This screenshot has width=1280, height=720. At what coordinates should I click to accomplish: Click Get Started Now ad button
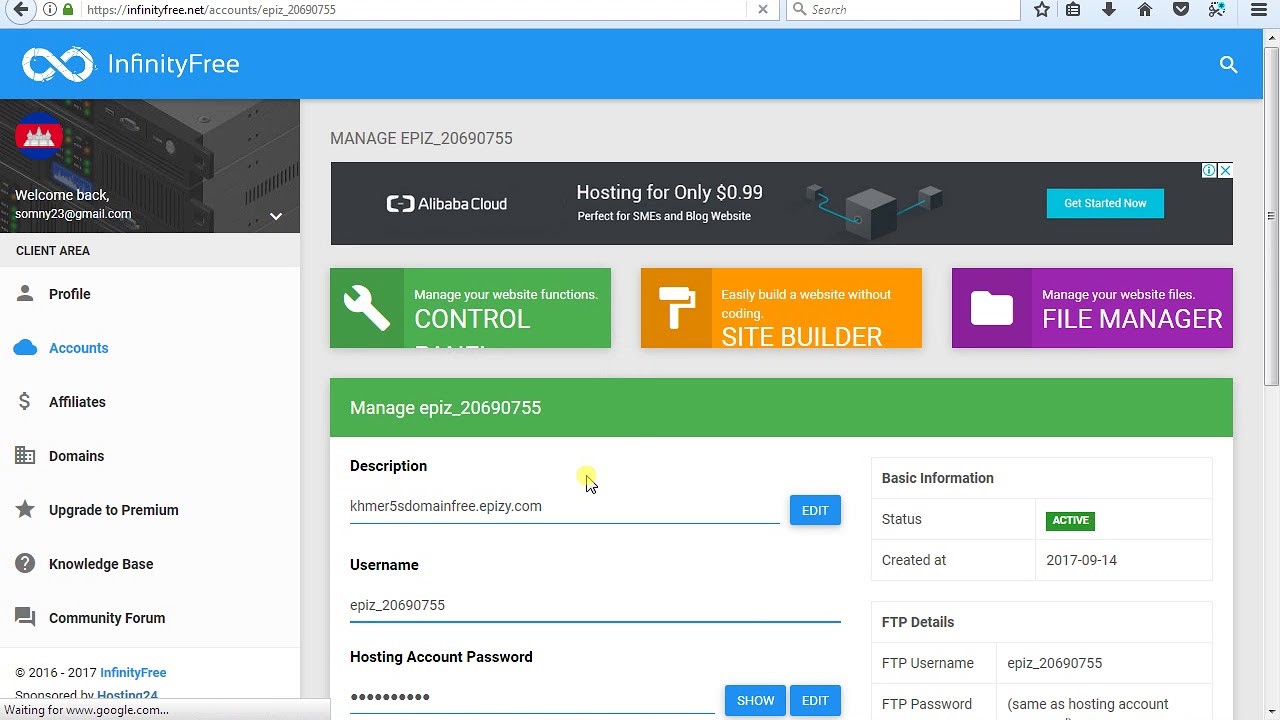coord(1105,203)
